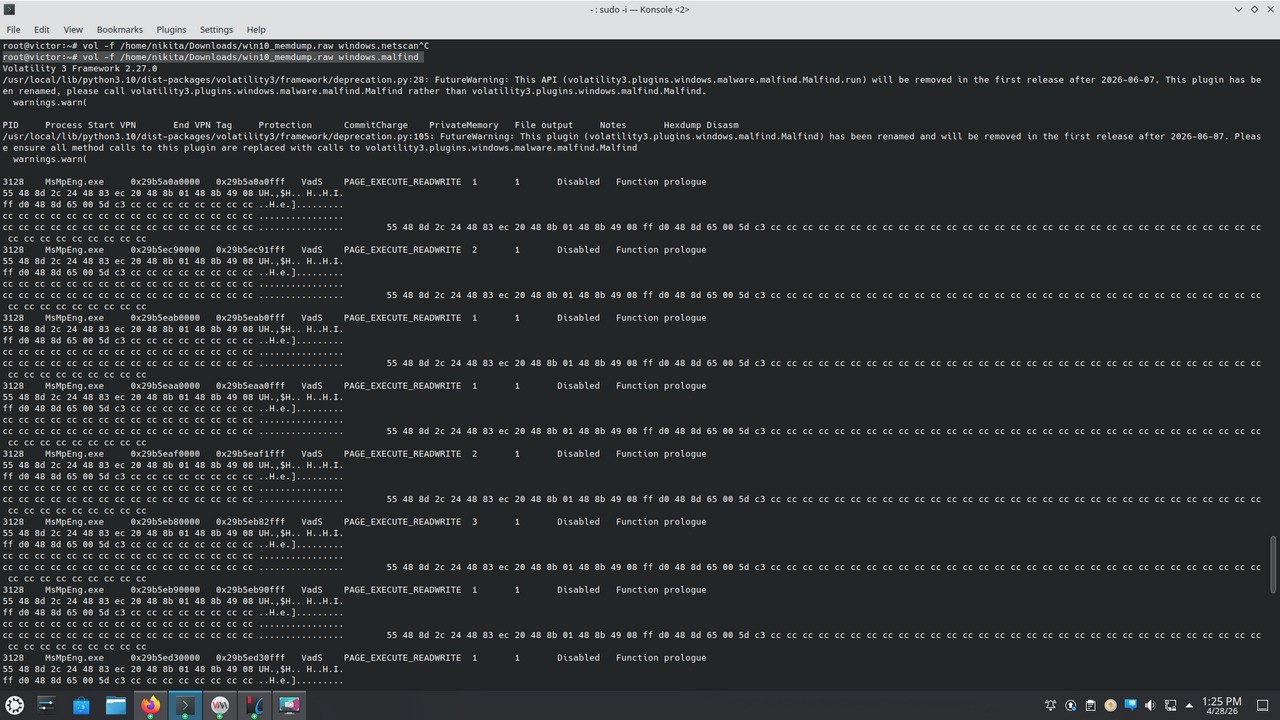Open the File menu
Screen dimensions: 1280x720
tap(13, 30)
